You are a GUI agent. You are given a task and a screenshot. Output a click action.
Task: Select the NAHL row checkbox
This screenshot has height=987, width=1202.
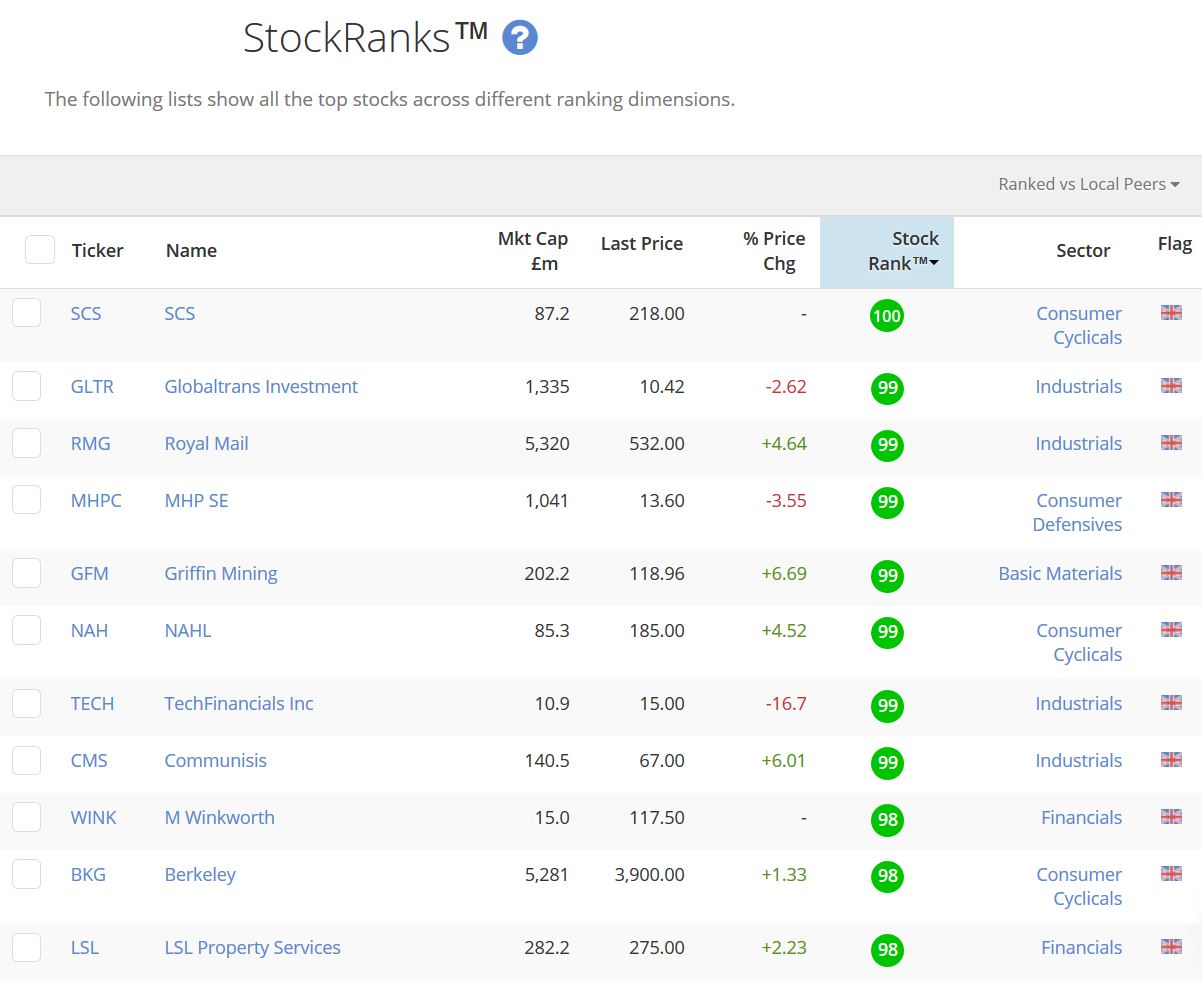(27, 629)
